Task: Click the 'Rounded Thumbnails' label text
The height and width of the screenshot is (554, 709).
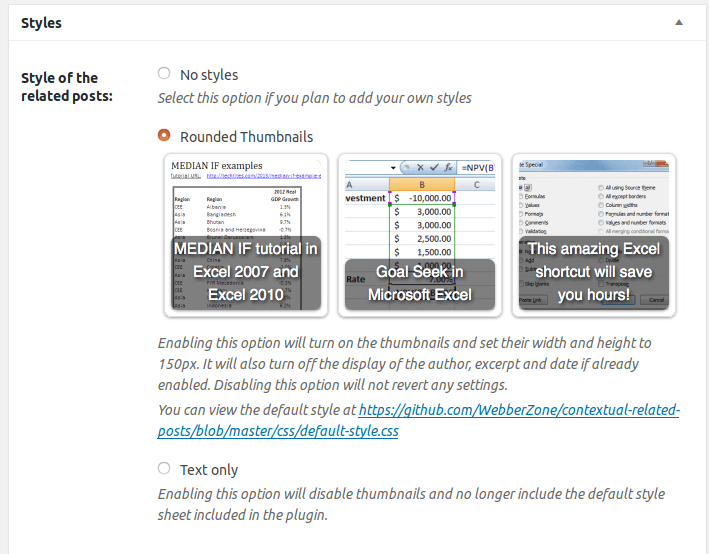Action: [246, 137]
